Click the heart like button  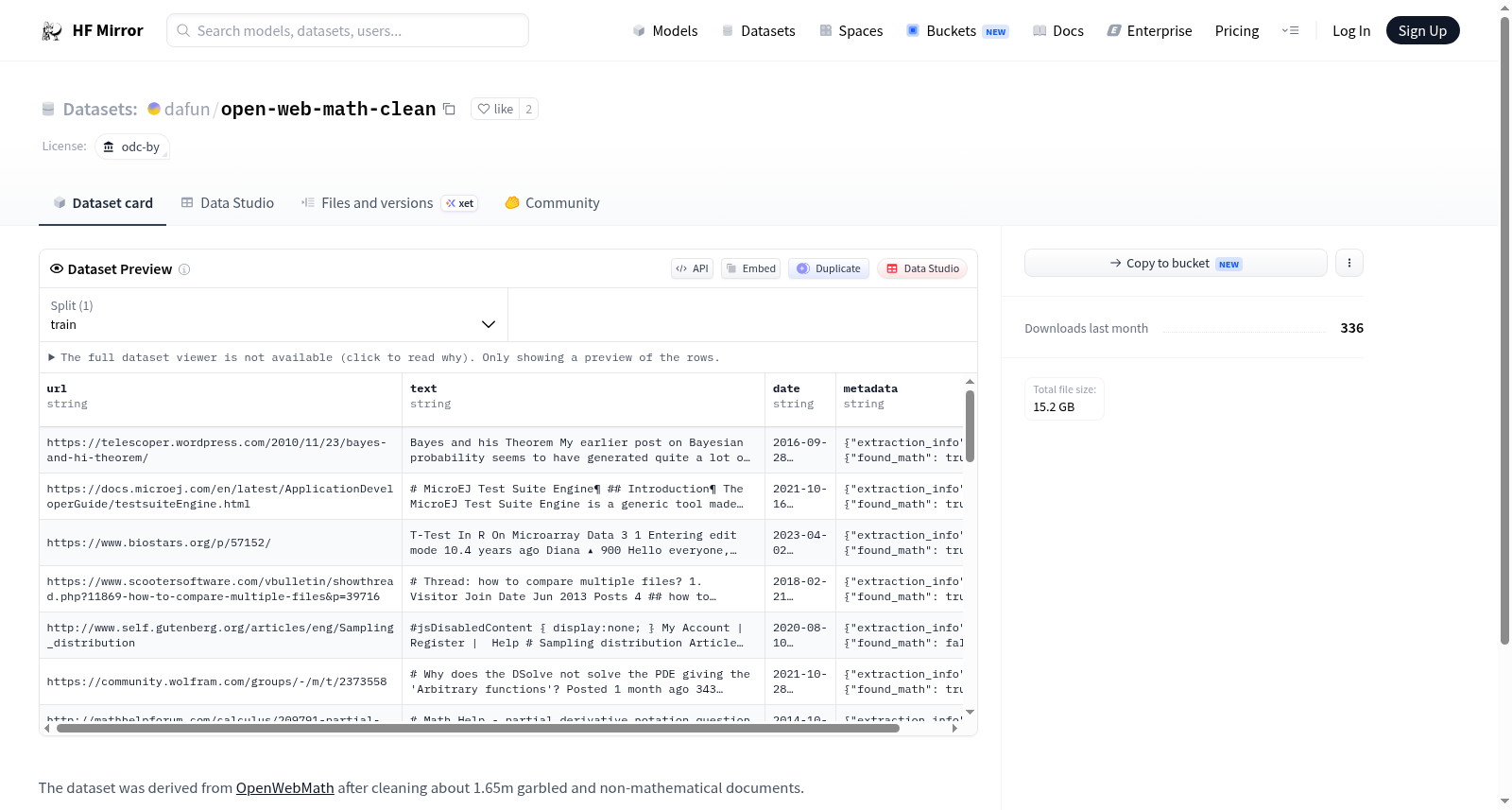coord(495,110)
